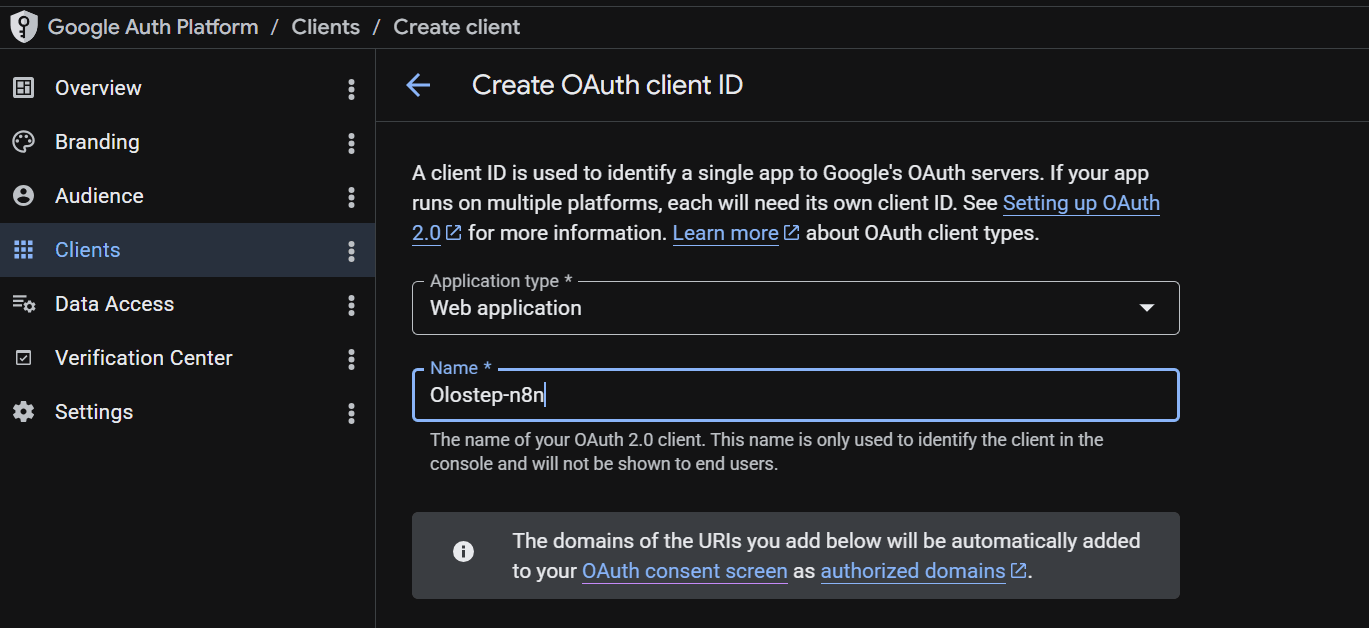Click the Branding palette icon
Viewport: 1369px width, 628px height.
click(x=23, y=142)
